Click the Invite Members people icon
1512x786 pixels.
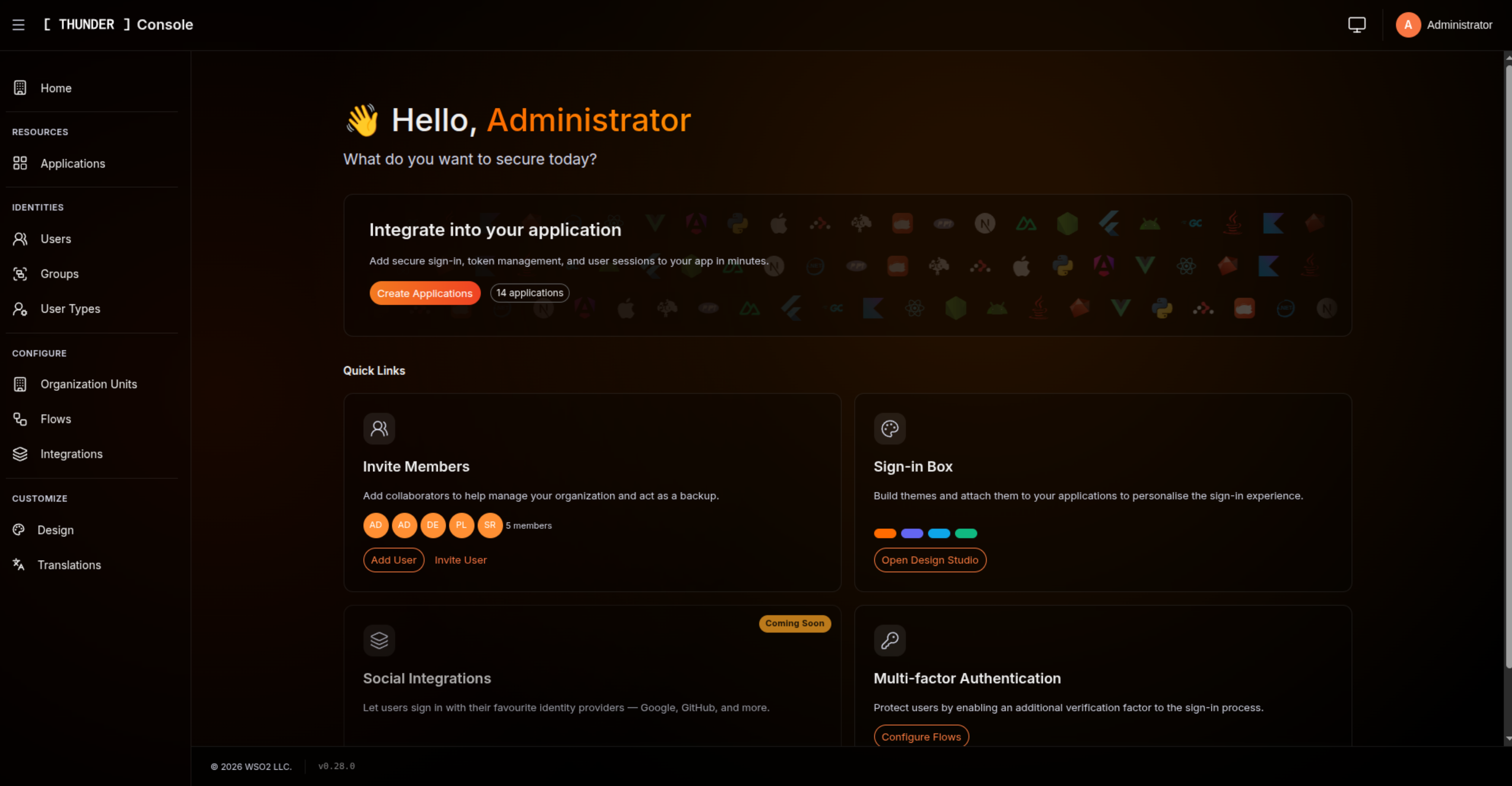click(379, 429)
